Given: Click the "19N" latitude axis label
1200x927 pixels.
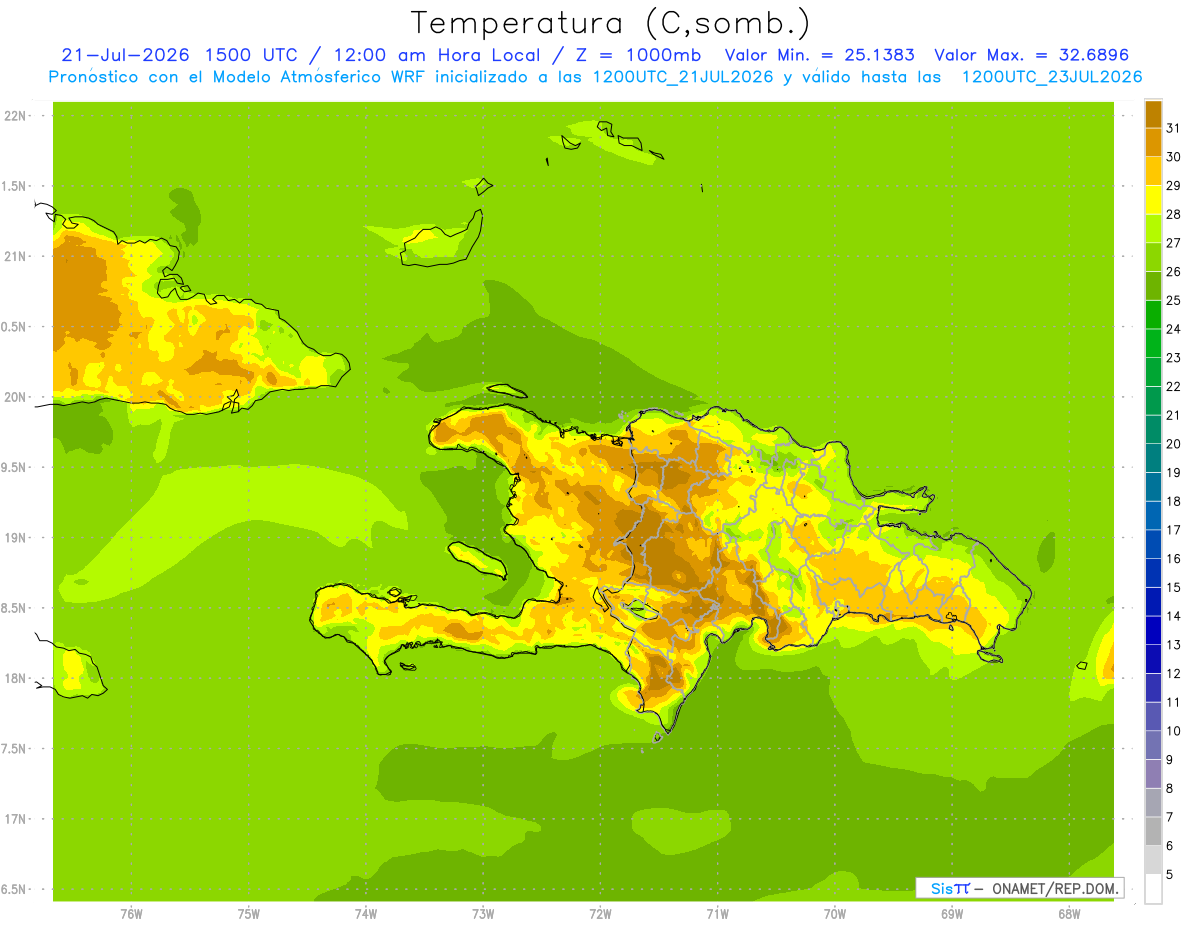Looking at the screenshot, I should (x=15, y=538).
